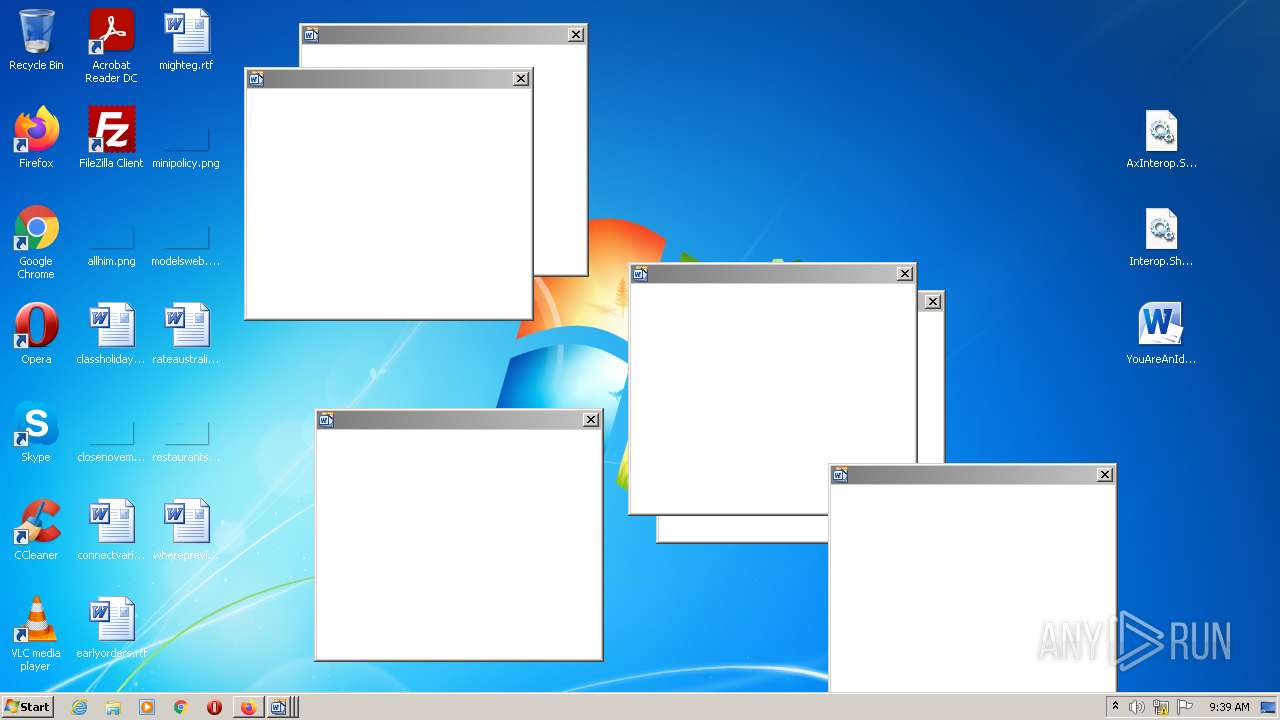
Task: Switch to the Word taskbar button
Action: [281, 707]
